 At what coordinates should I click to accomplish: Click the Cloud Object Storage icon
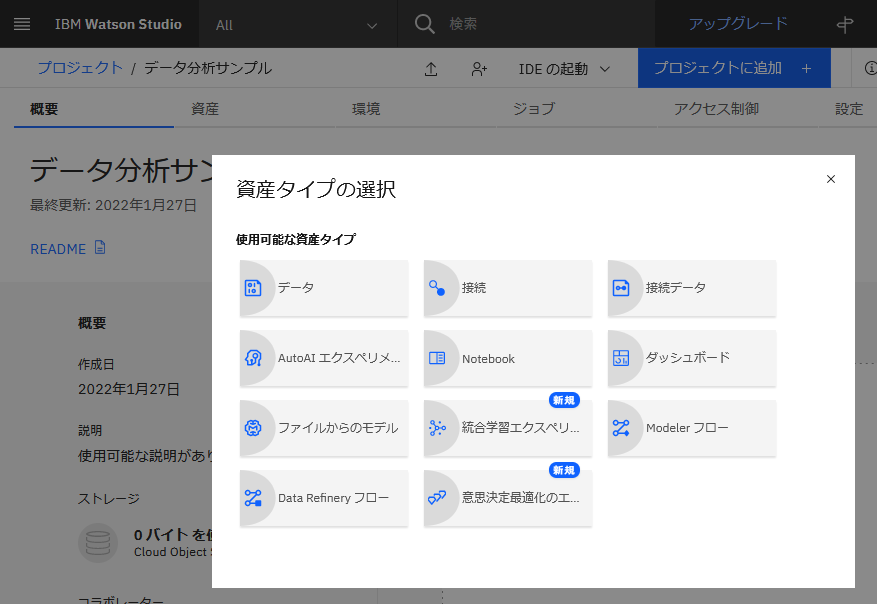tap(98, 543)
